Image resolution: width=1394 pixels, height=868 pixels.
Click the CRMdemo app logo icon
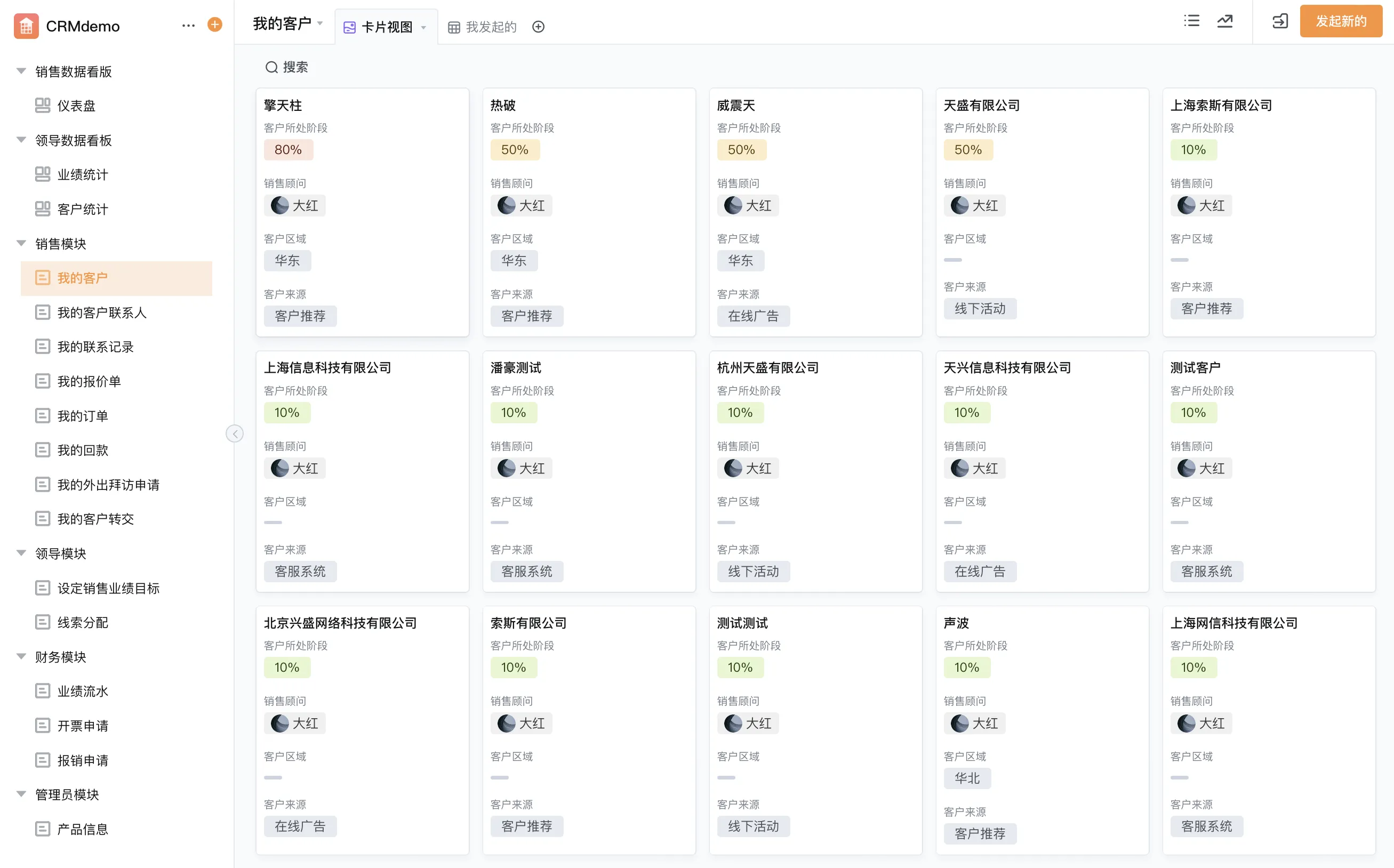tap(26, 26)
